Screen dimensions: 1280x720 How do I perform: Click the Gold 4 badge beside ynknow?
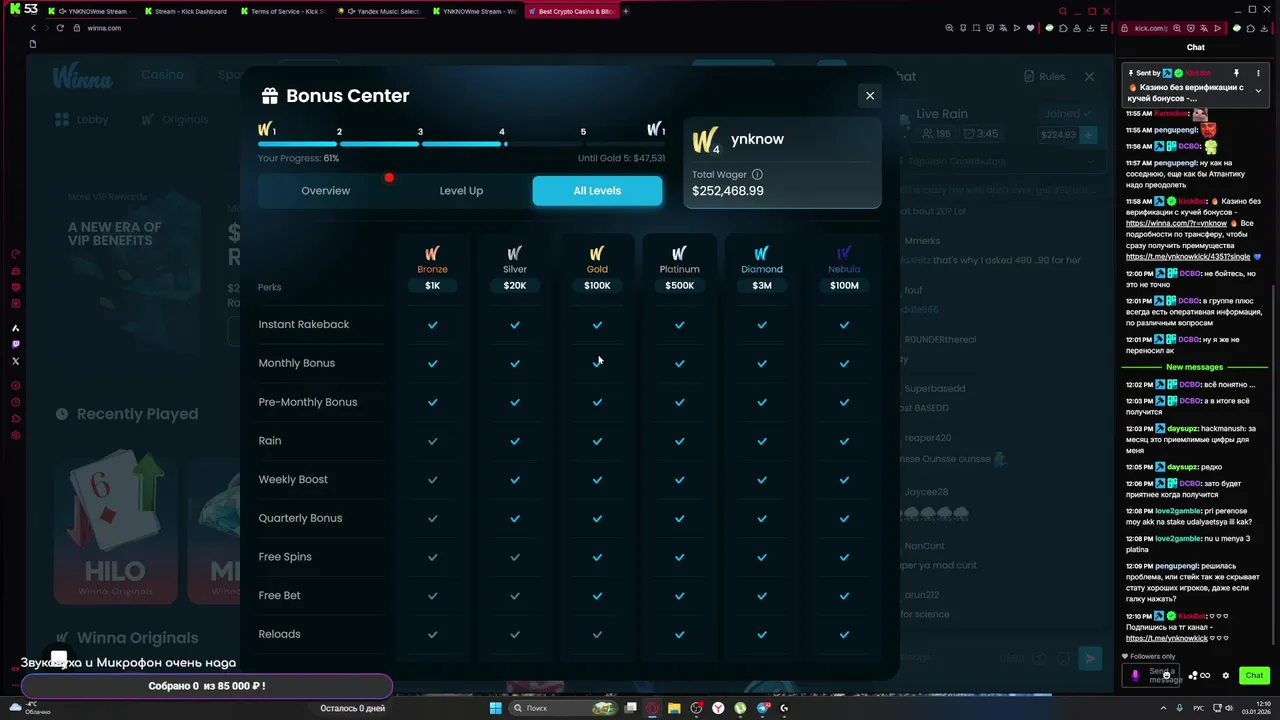(706, 140)
